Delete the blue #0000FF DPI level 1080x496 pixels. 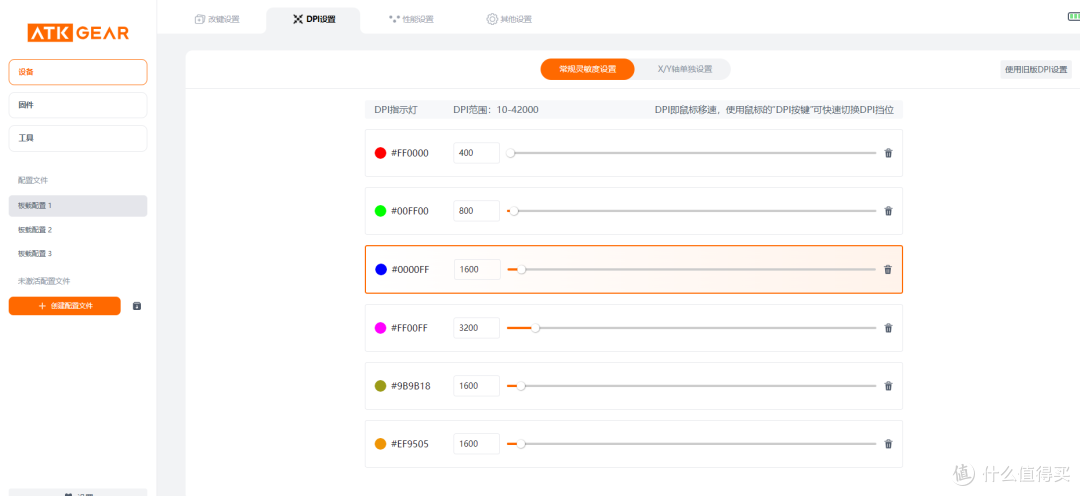[888, 269]
